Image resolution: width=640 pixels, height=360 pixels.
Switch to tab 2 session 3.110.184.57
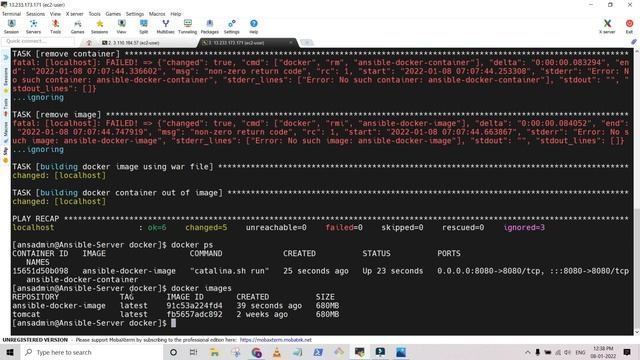click(131, 43)
